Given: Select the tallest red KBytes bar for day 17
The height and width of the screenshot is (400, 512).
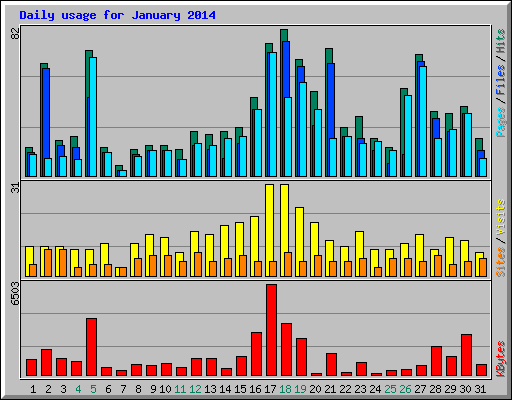Looking at the screenshot, I should pos(271,330).
